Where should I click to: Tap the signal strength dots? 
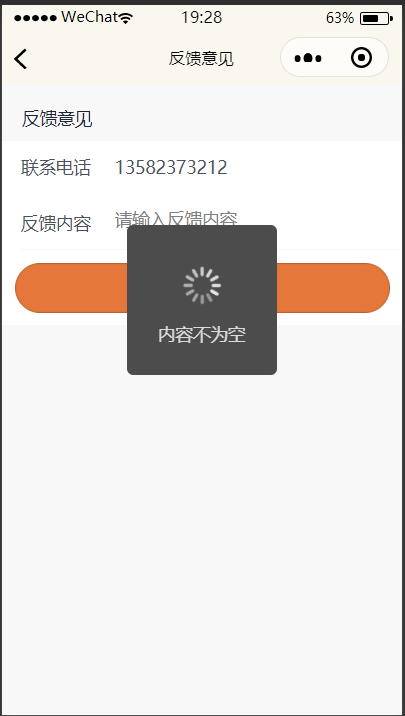[35, 18]
